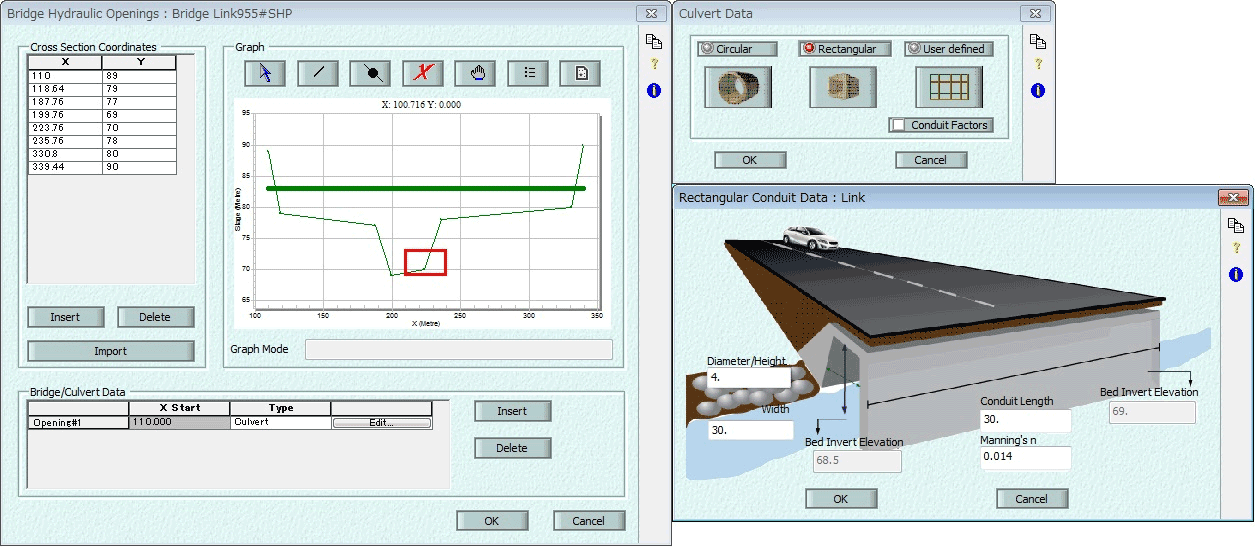
Task: Click the Manning's n field showing 0.014
Action: click(1025, 457)
